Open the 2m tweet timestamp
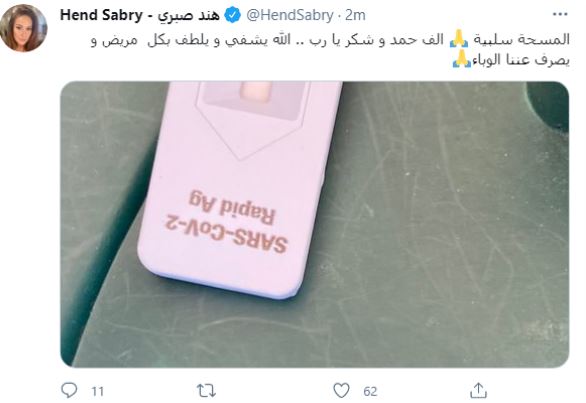 tap(355, 15)
